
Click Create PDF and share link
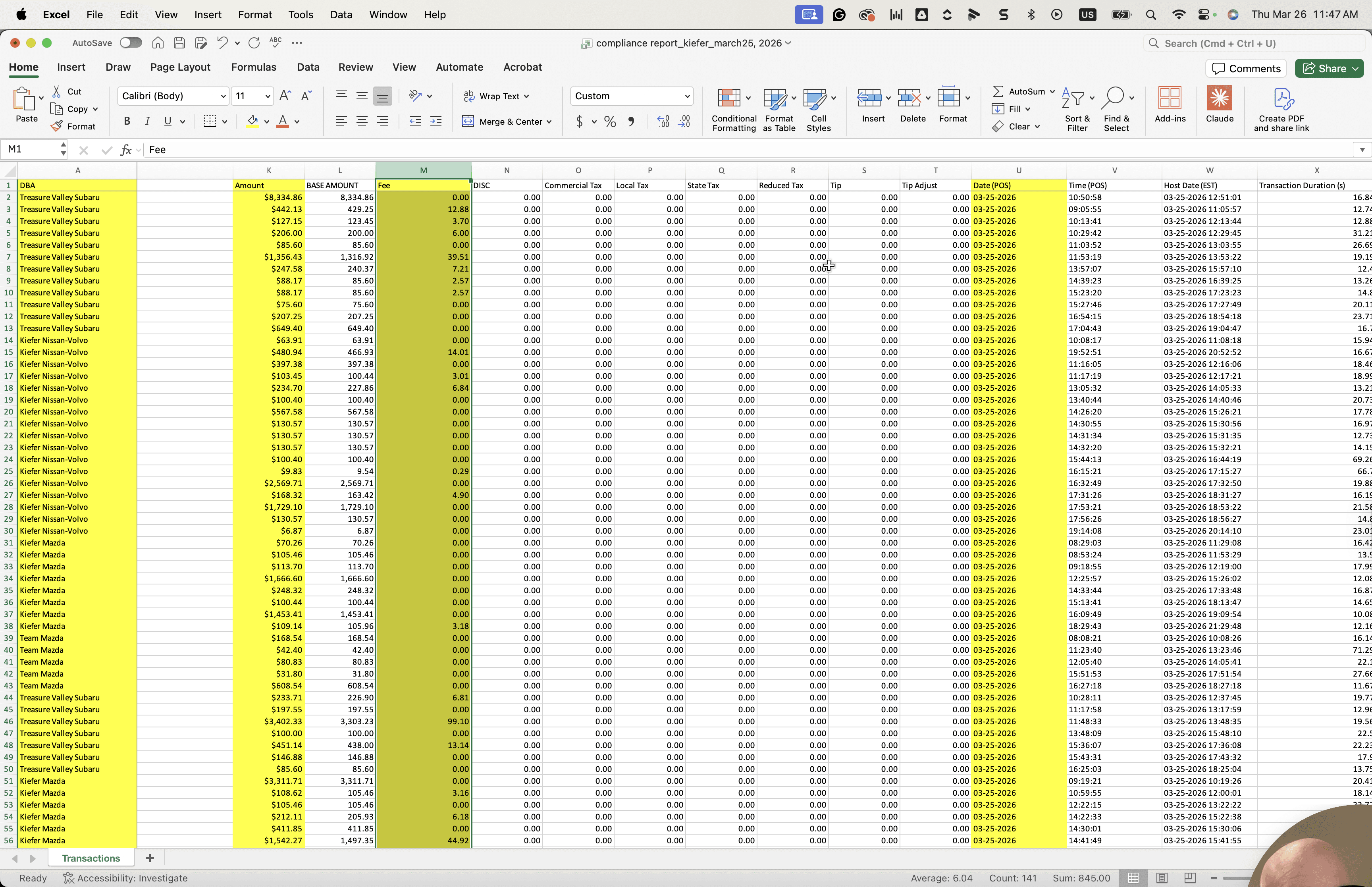[1281, 110]
